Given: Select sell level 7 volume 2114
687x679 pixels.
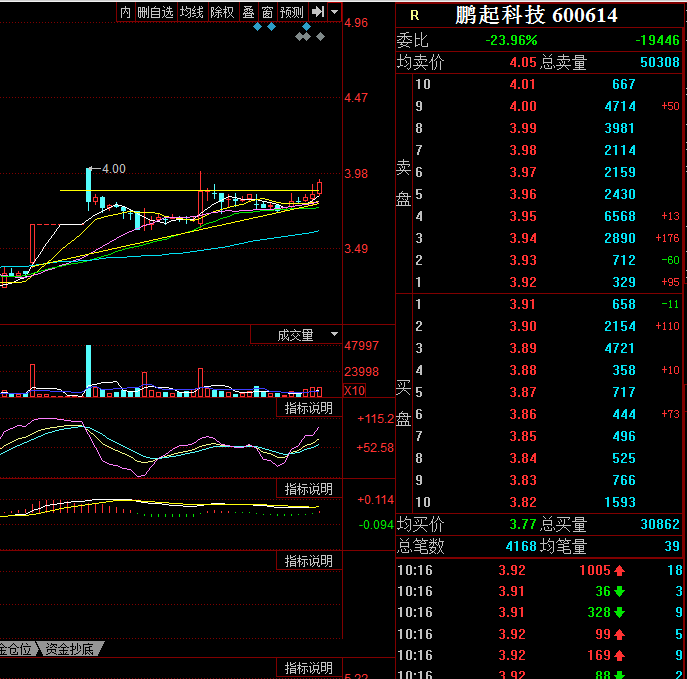Looking at the screenshot, I should point(620,150).
